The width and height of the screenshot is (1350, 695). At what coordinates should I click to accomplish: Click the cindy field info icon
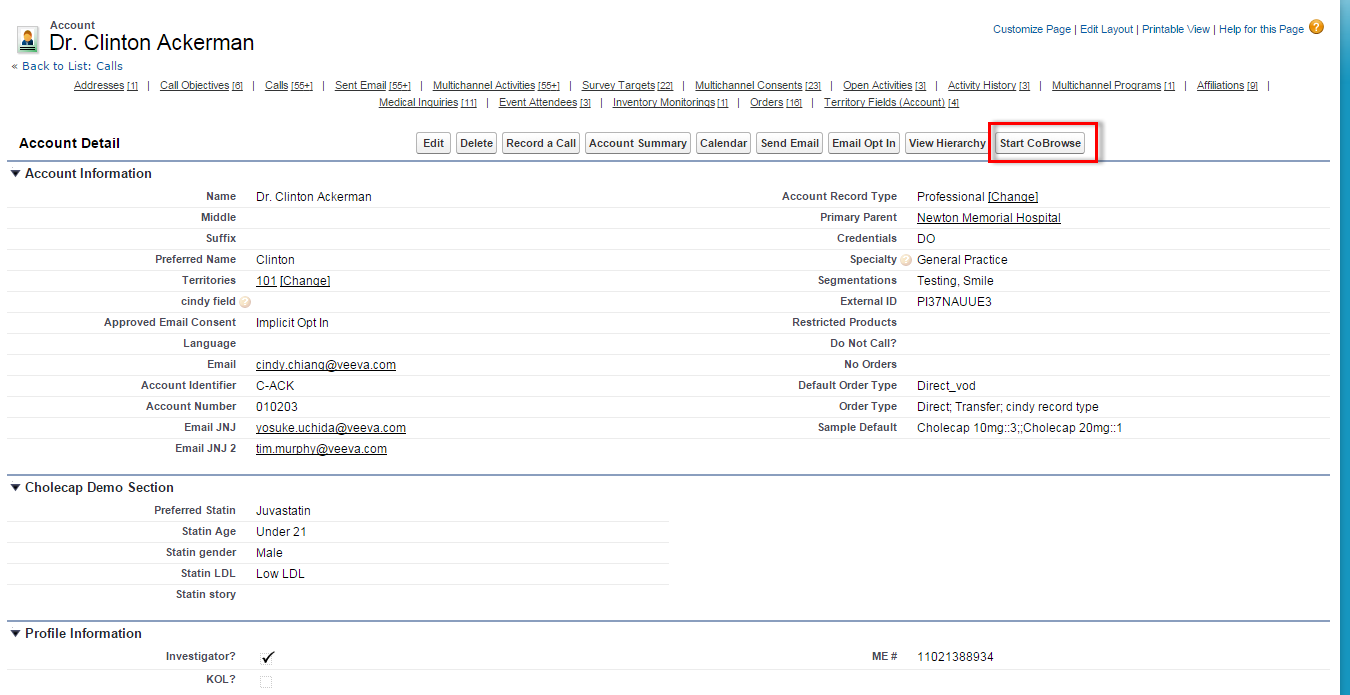coord(245,302)
